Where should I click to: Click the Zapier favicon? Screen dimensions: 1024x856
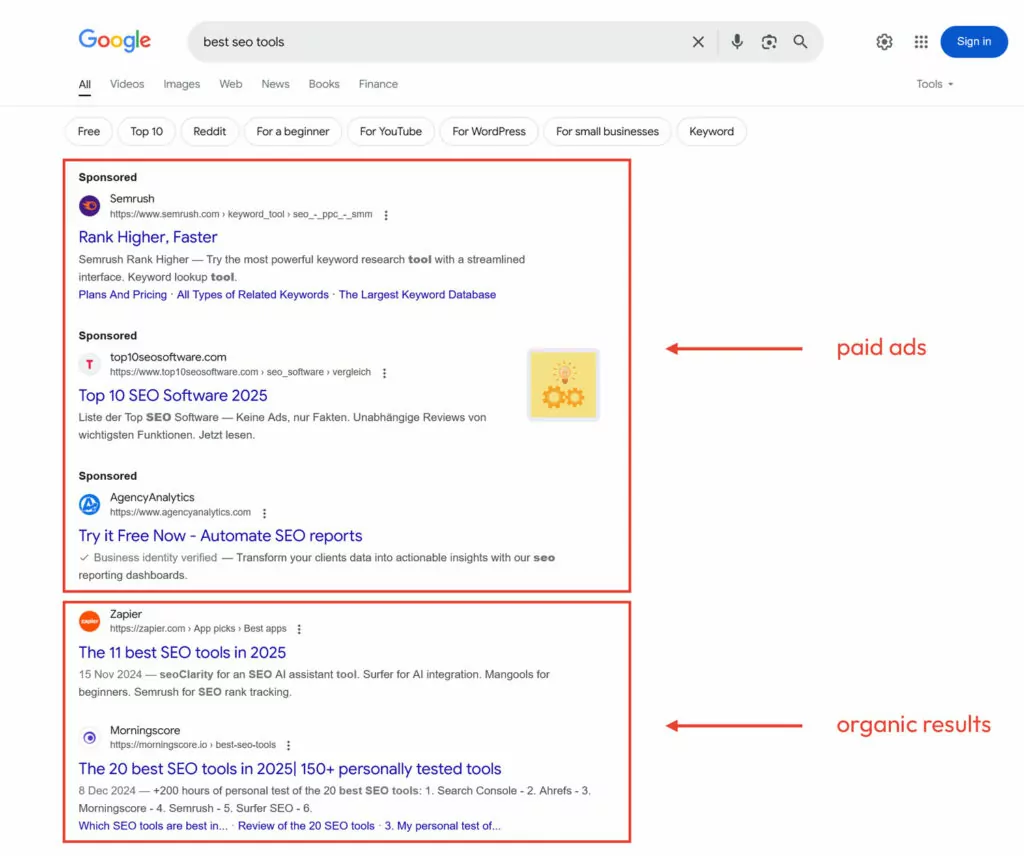(89, 621)
